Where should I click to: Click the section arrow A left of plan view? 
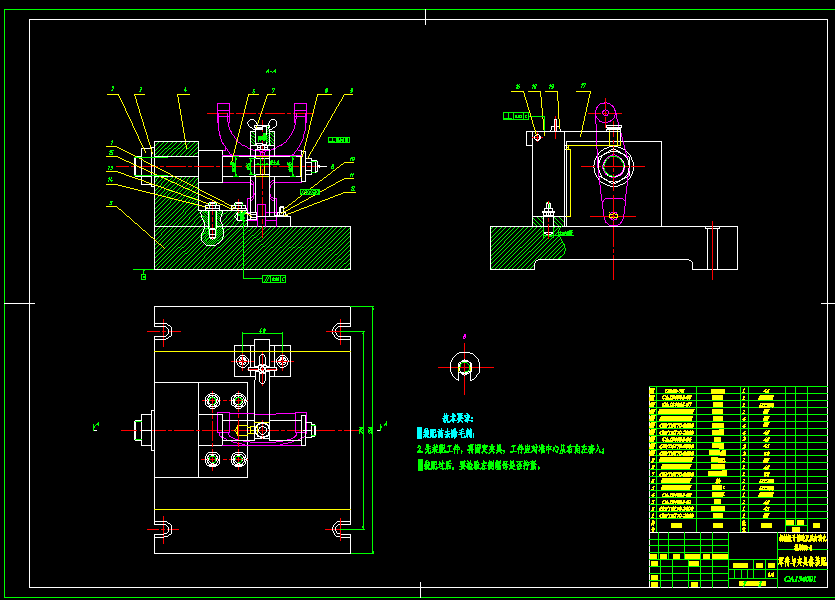tap(96, 426)
